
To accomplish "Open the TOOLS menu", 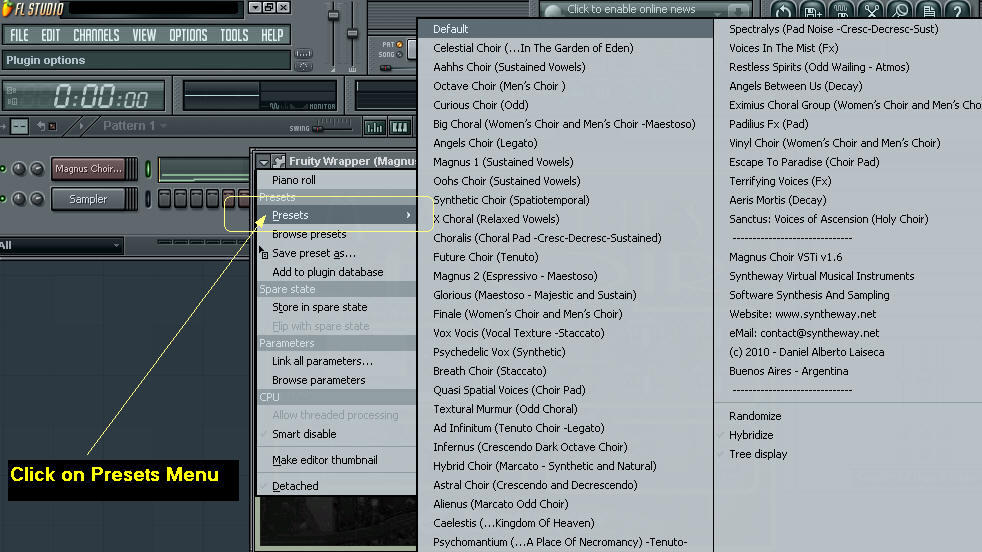I will (x=234, y=35).
